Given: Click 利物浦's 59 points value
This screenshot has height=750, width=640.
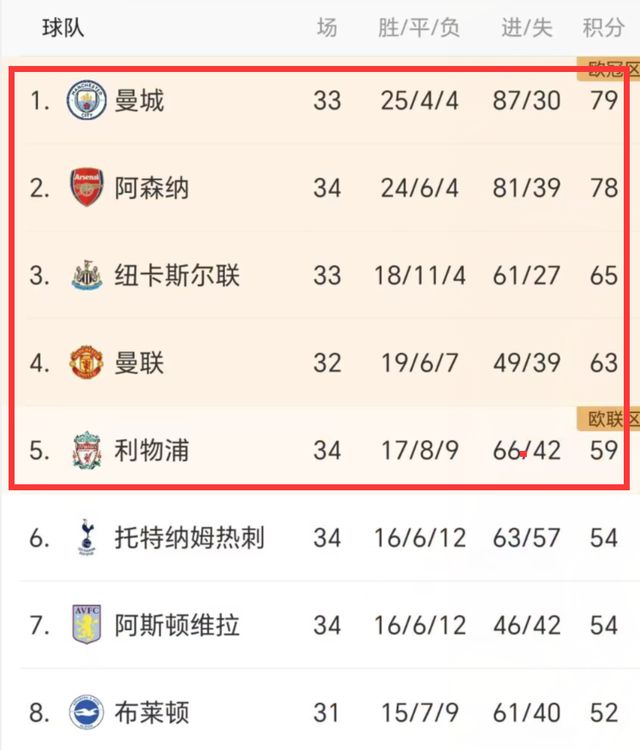Looking at the screenshot, I should tap(603, 450).
